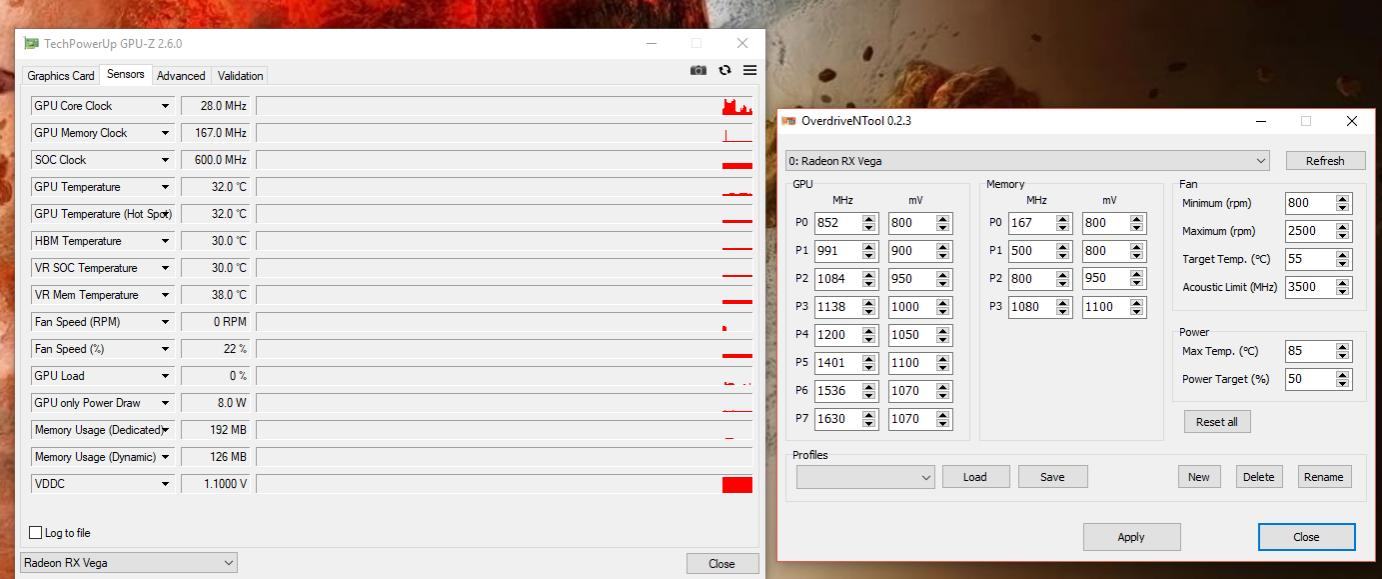Open the GPU Temperature sensor dropdown
The image size is (1382, 579).
tap(165, 187)
